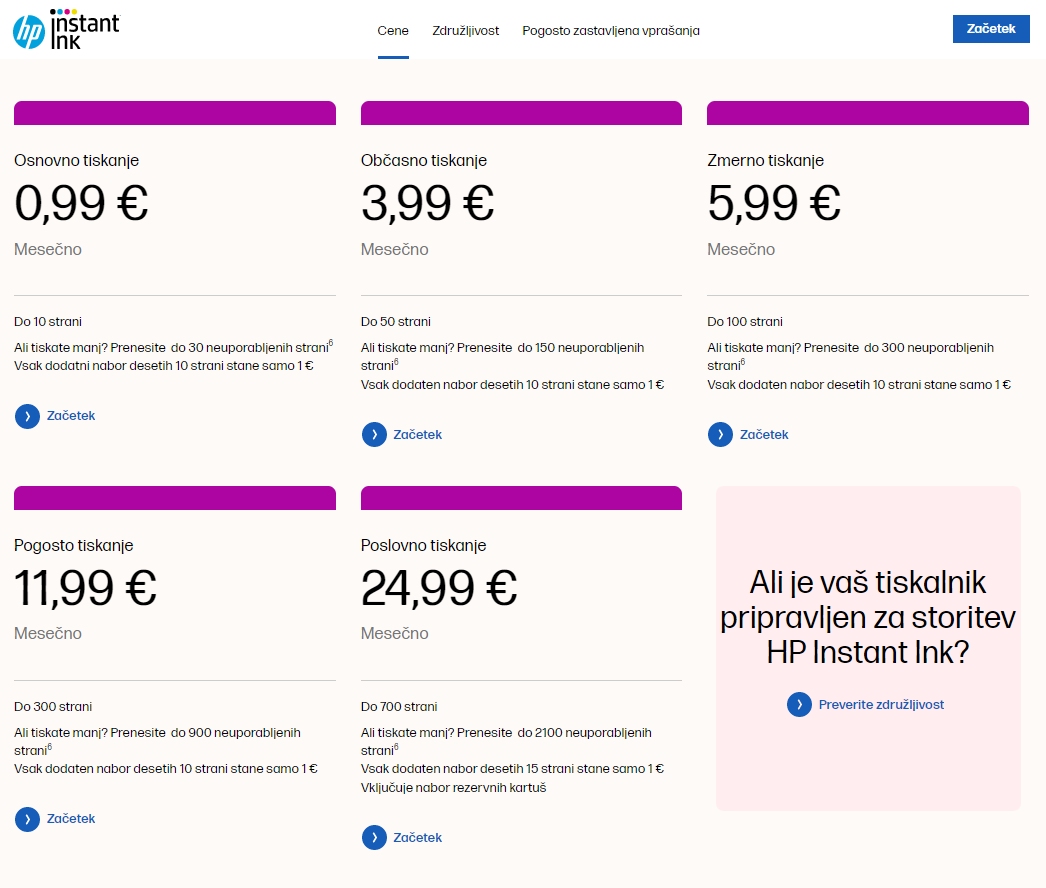1046x888 pixels.
Task: Click arrow icon under Osnovno tiskanje plan
Action: (27, 416)
